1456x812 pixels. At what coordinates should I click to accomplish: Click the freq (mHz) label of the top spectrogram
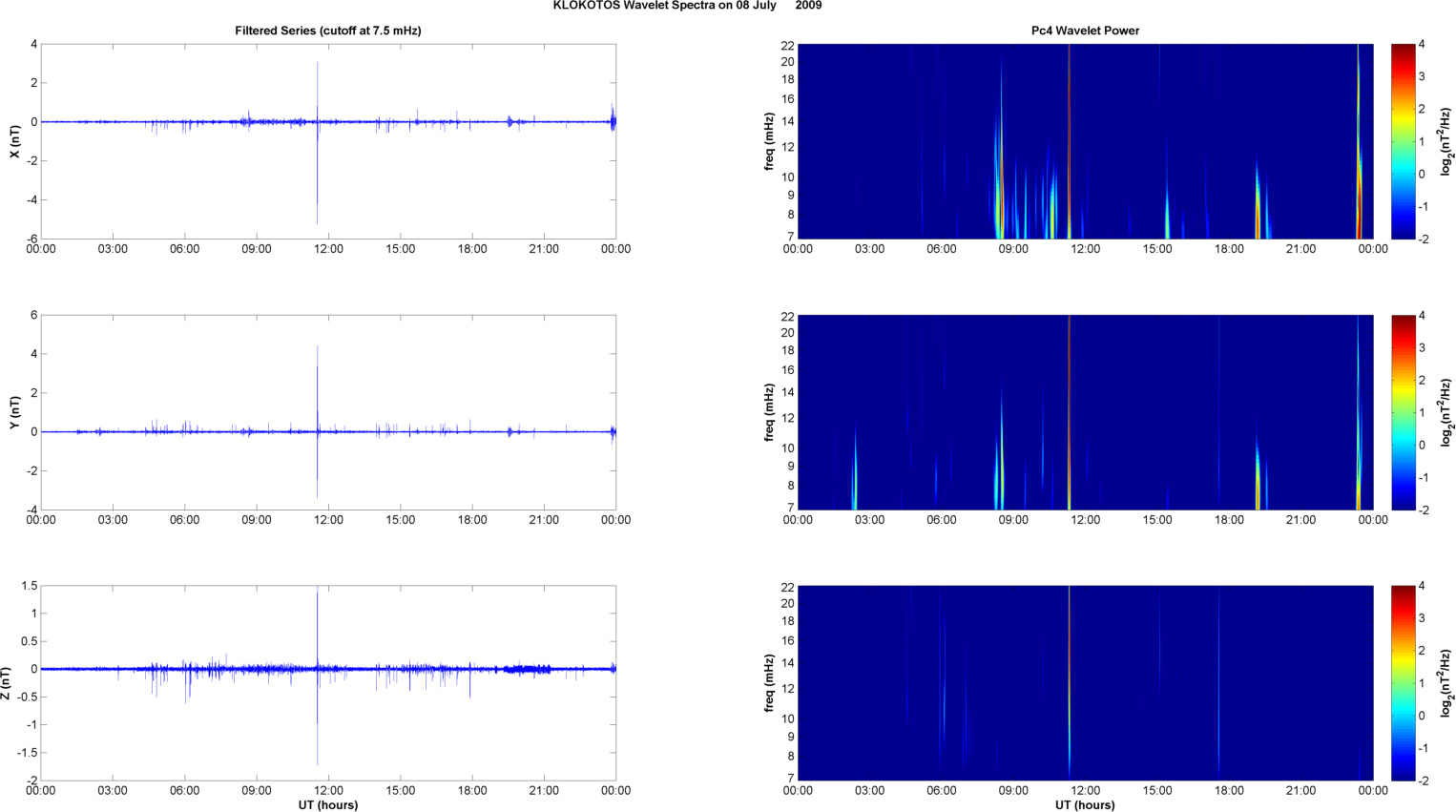(769, 141)
